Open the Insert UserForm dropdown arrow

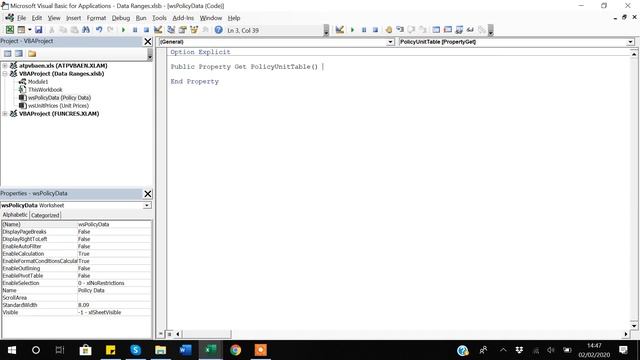(29, 30)
